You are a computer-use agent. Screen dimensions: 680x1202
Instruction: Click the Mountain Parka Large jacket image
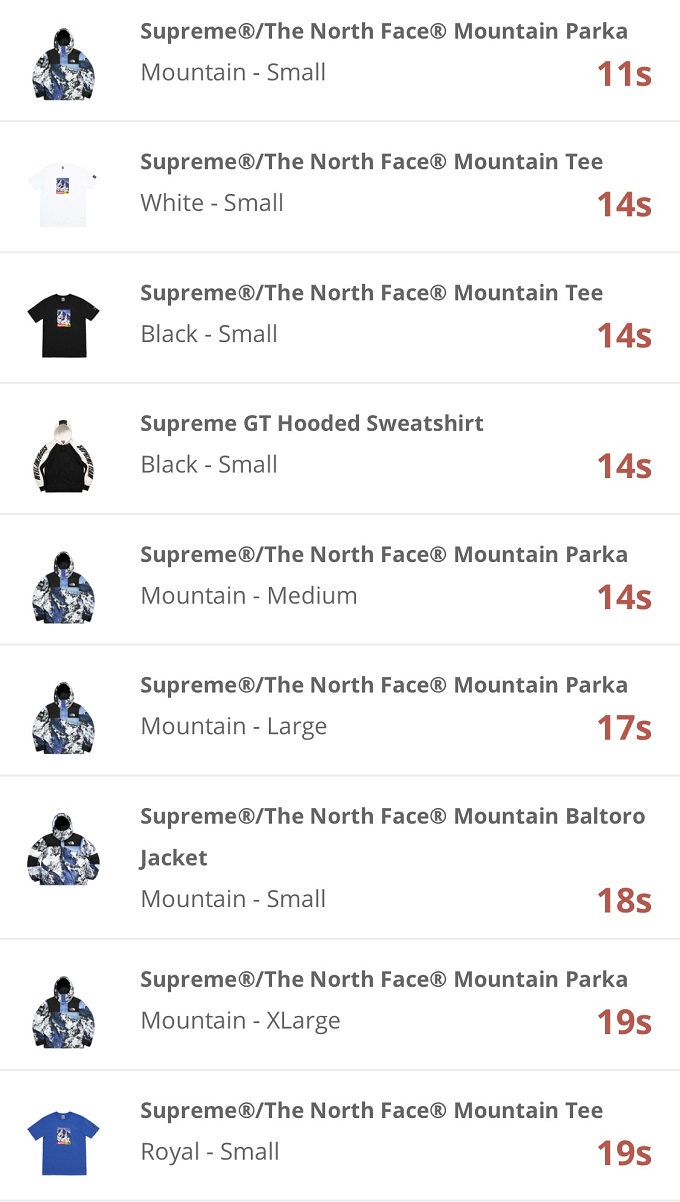63,717
